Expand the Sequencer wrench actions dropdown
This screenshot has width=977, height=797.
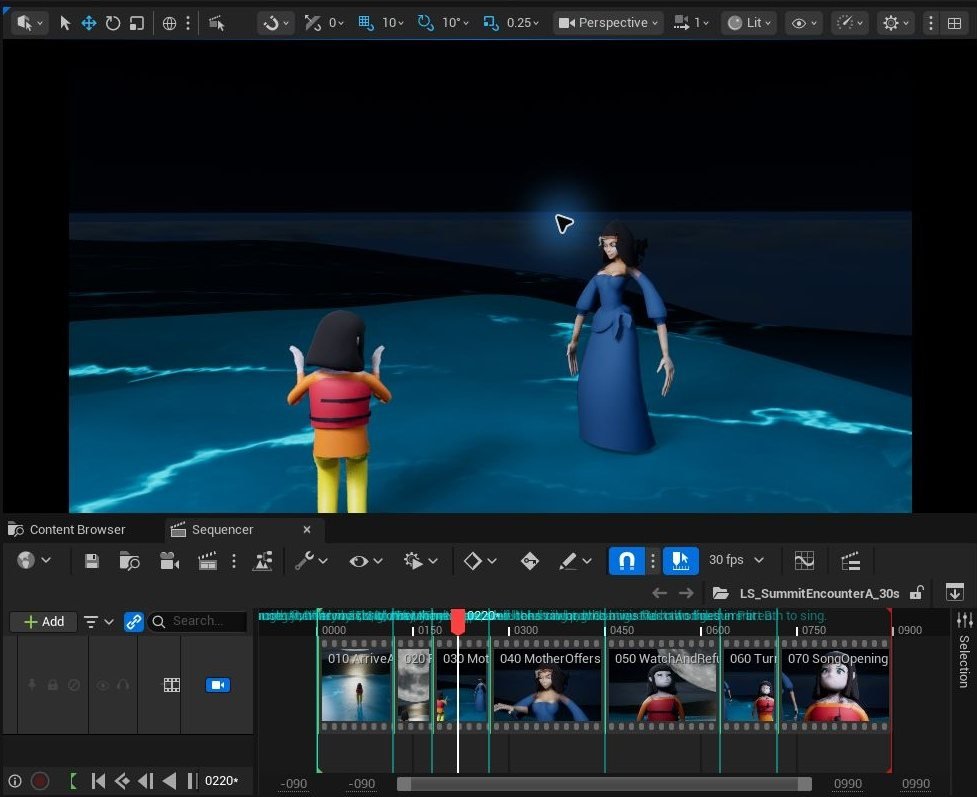(311, 561)
